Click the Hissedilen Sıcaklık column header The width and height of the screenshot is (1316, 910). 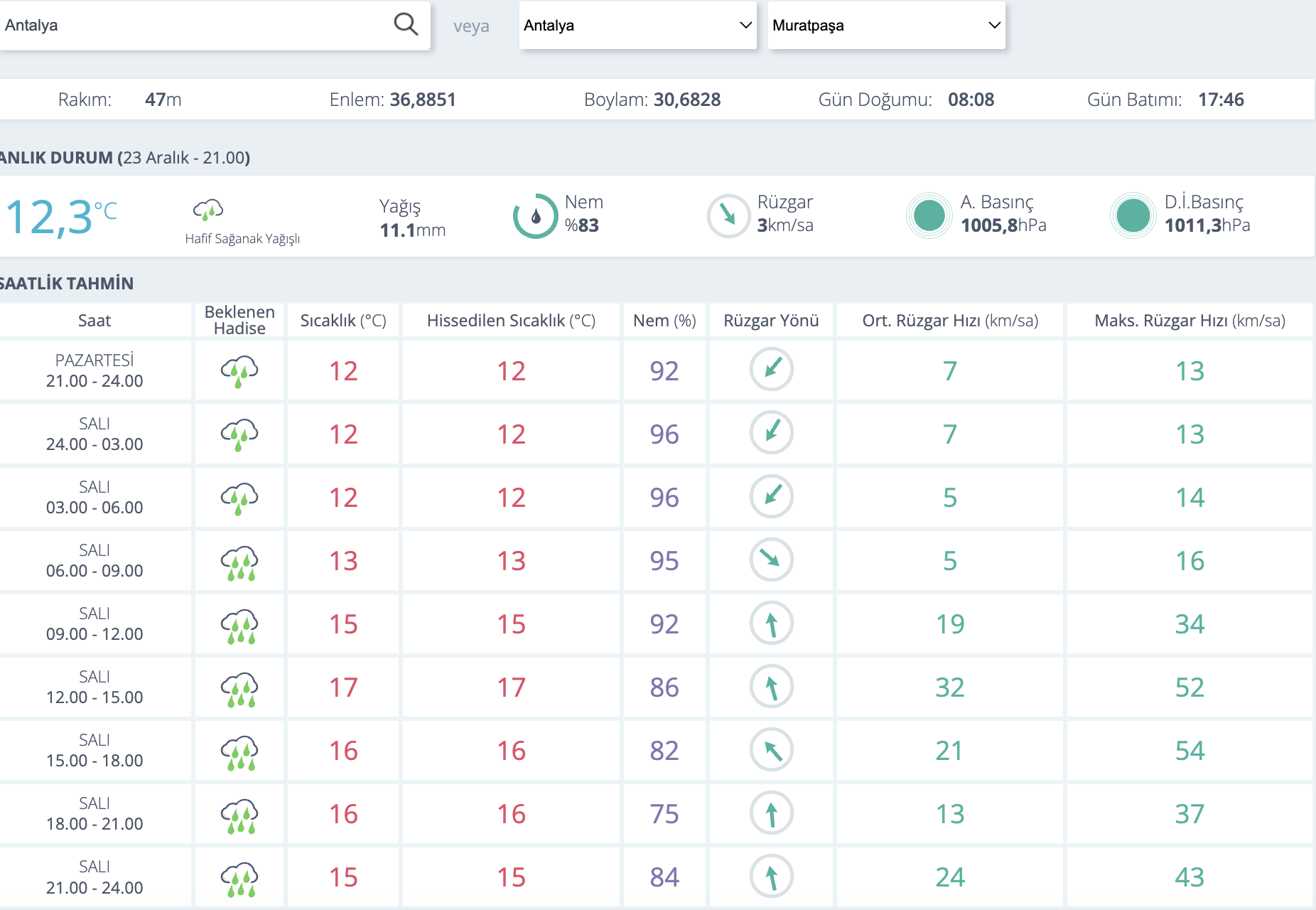pyautogui.click(x=511, y=321)
